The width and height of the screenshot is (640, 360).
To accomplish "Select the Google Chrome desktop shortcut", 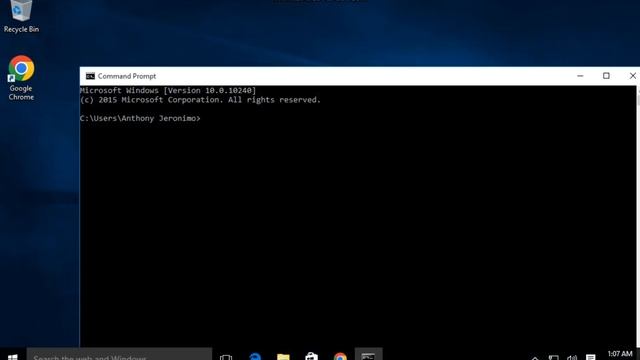I will pos(21,78).
